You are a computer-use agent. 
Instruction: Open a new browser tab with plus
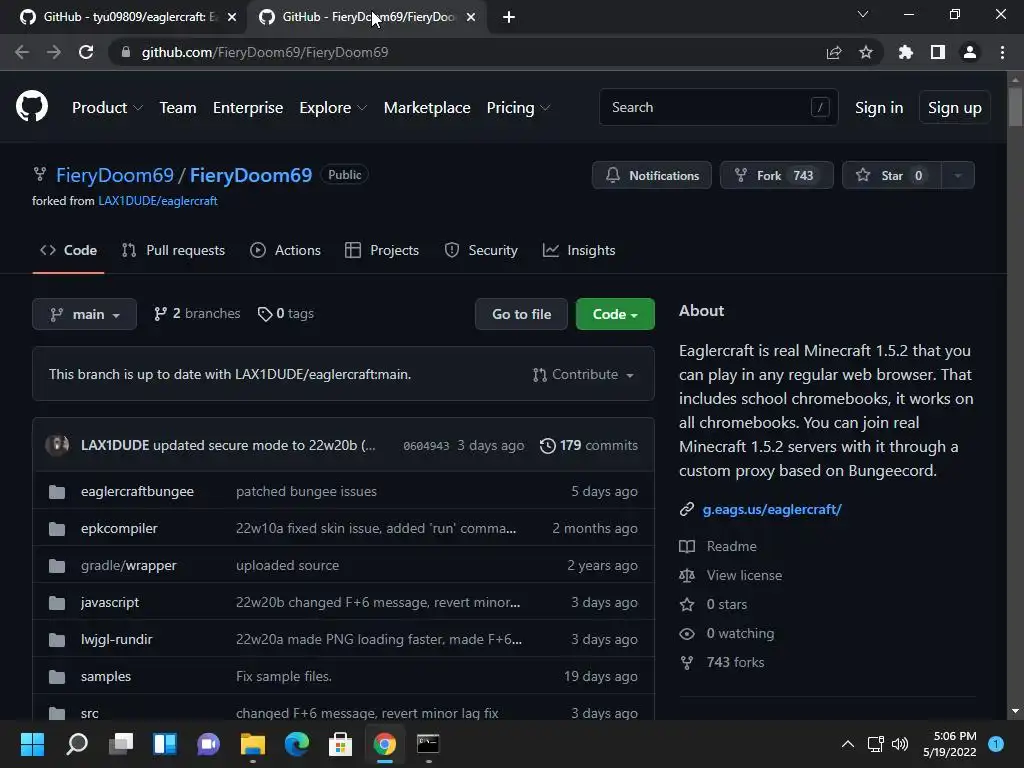pyautogui.click(x=509, y=17)
